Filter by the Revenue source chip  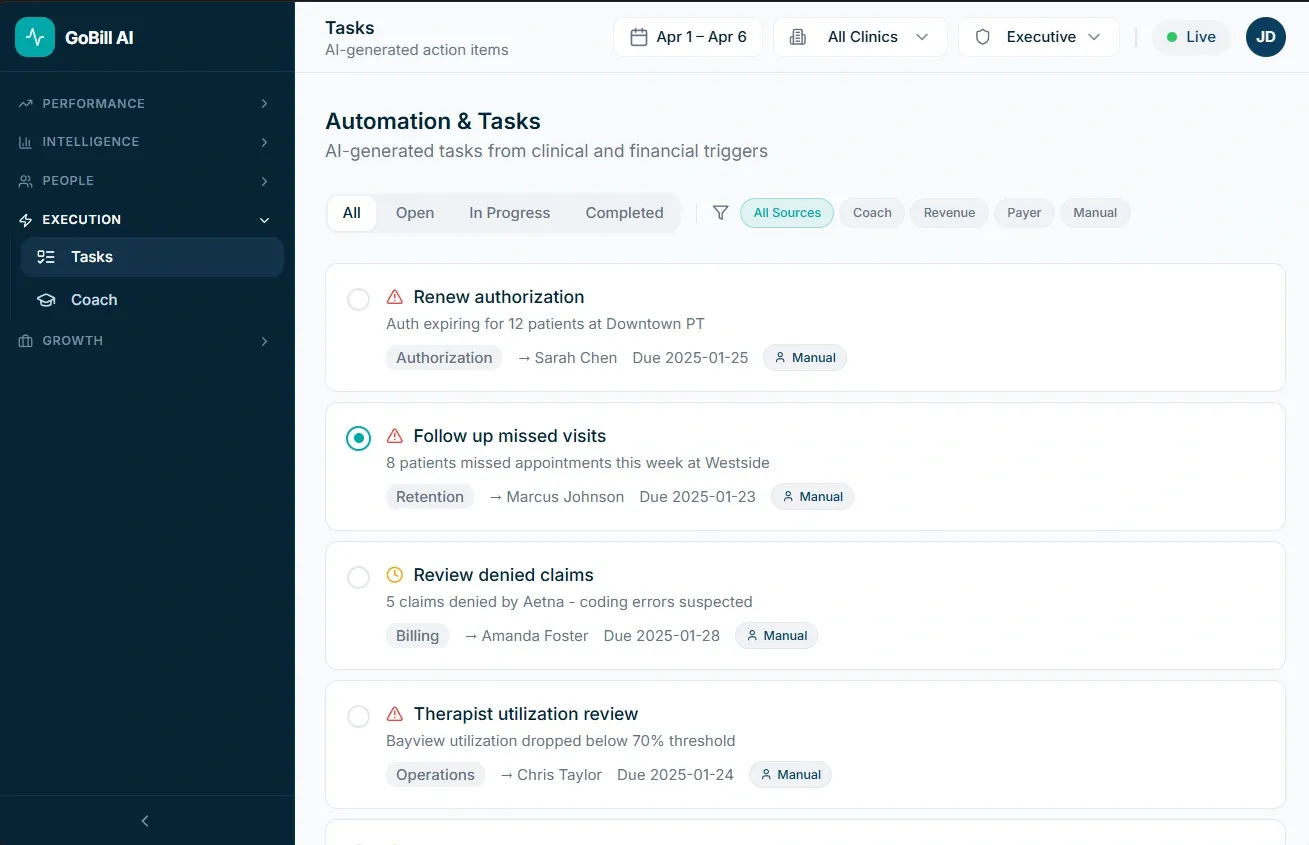949,213
